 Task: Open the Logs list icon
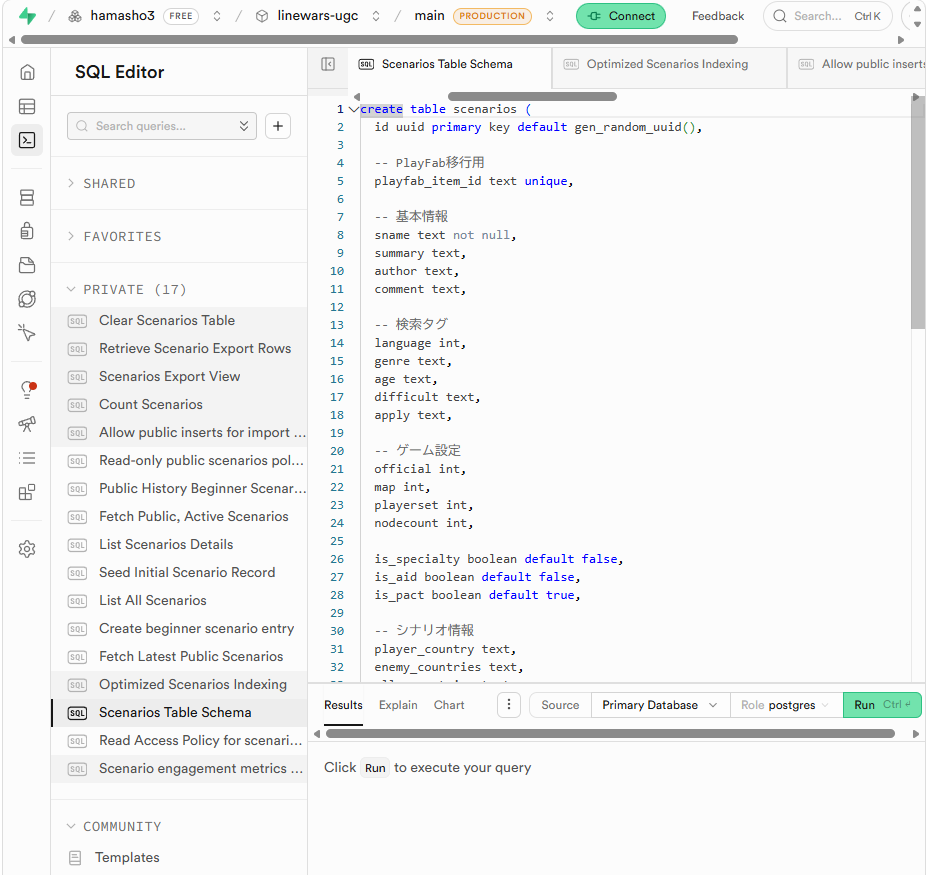coord(27,458)
